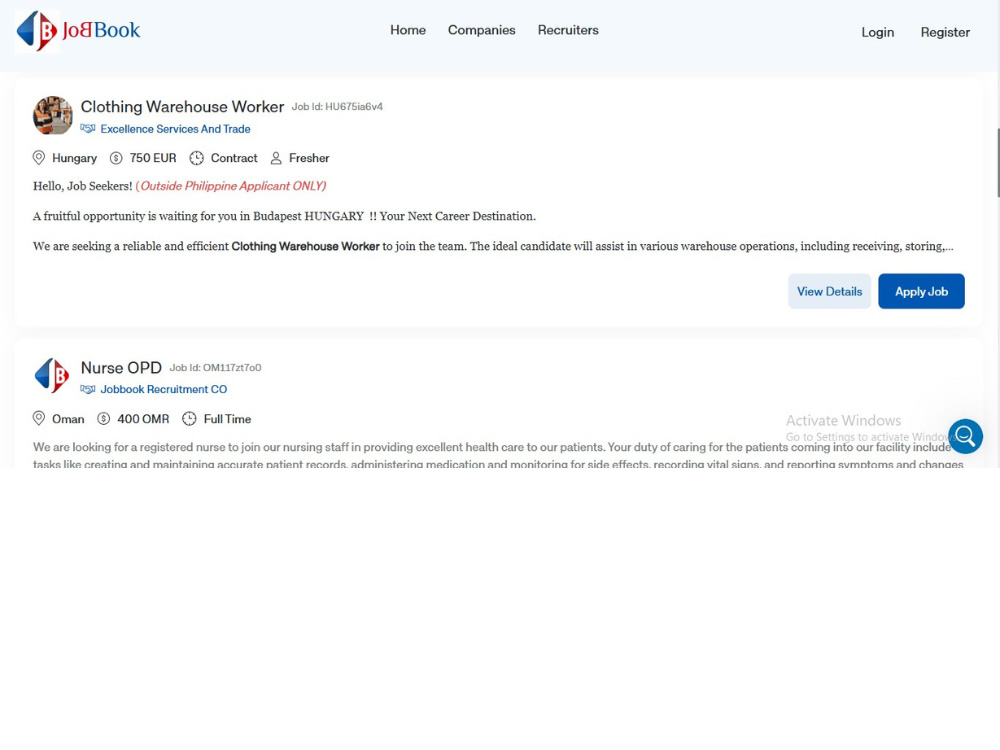The image size is (1000, 750).
Task: Click handshake icon beside Jobbook Recruitment CO
Action: click(x=87, y=389)
